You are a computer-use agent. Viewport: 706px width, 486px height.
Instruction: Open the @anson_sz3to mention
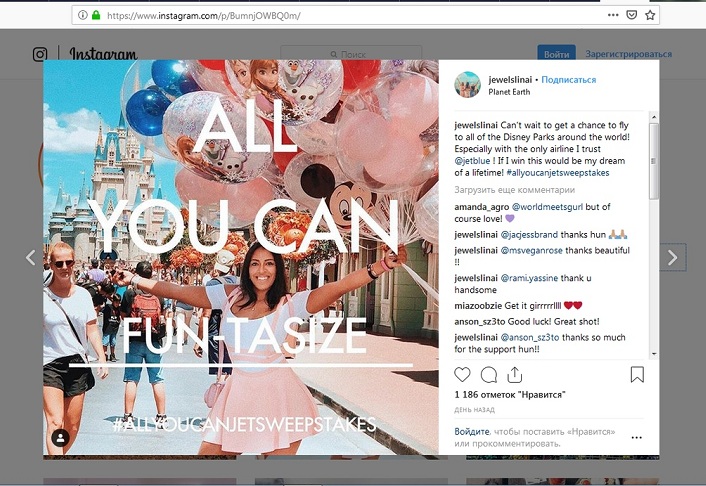click(x=530, y=337)
